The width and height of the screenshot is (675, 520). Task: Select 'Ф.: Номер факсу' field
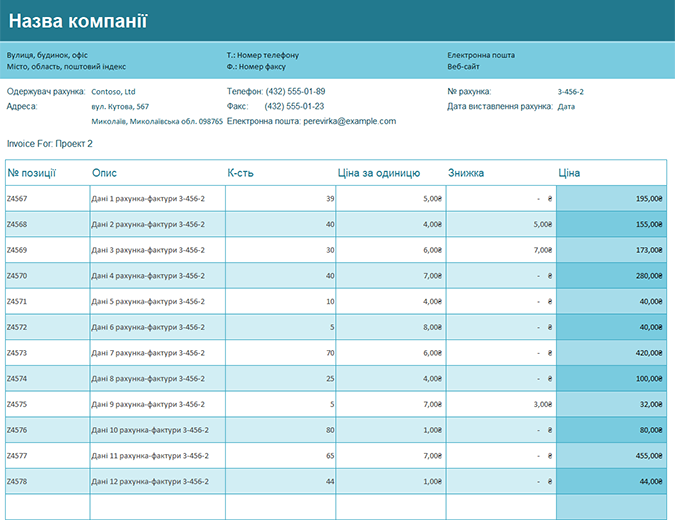click(x=256, y=67)
